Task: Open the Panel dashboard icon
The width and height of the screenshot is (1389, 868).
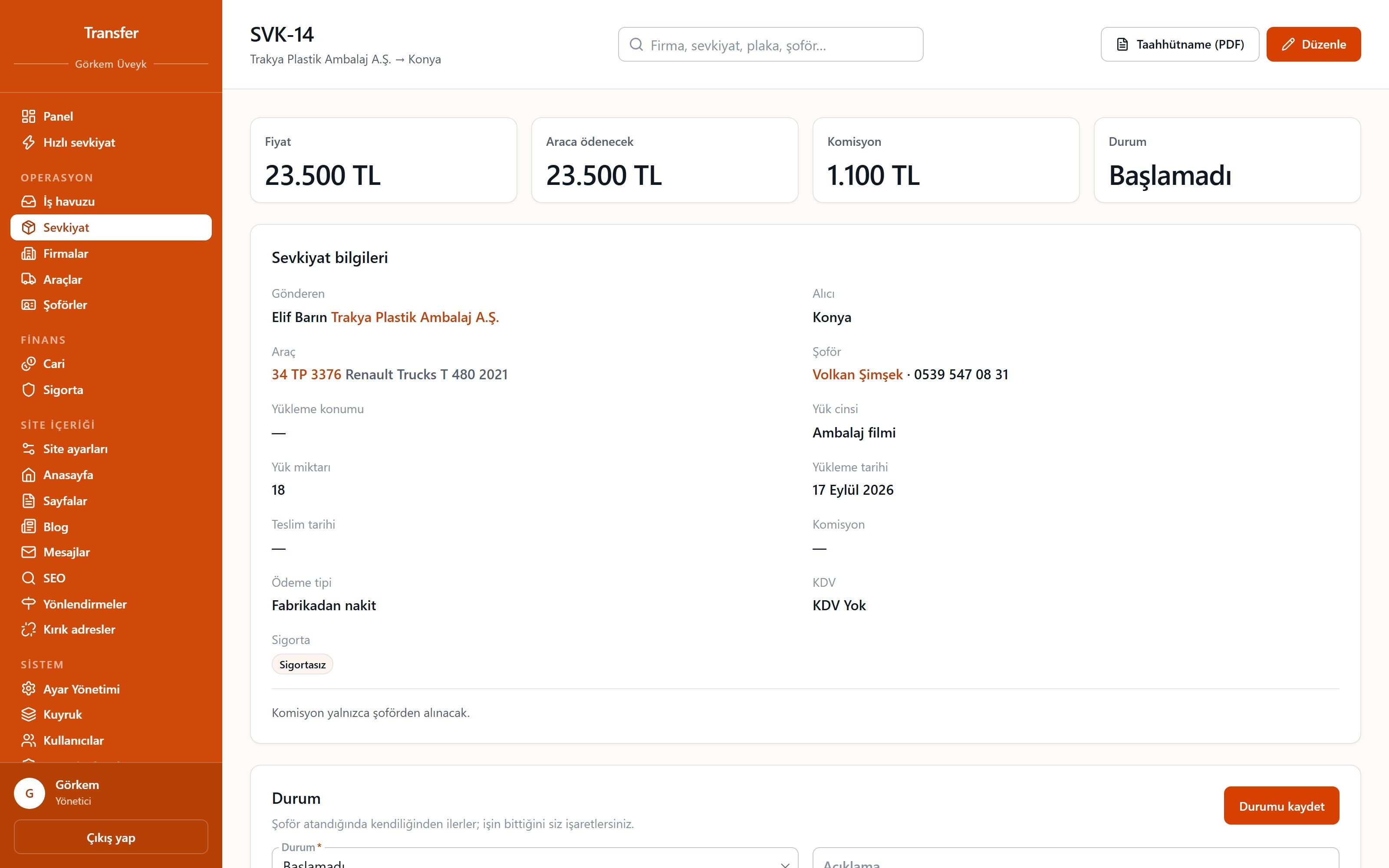Action: (29, 117)
